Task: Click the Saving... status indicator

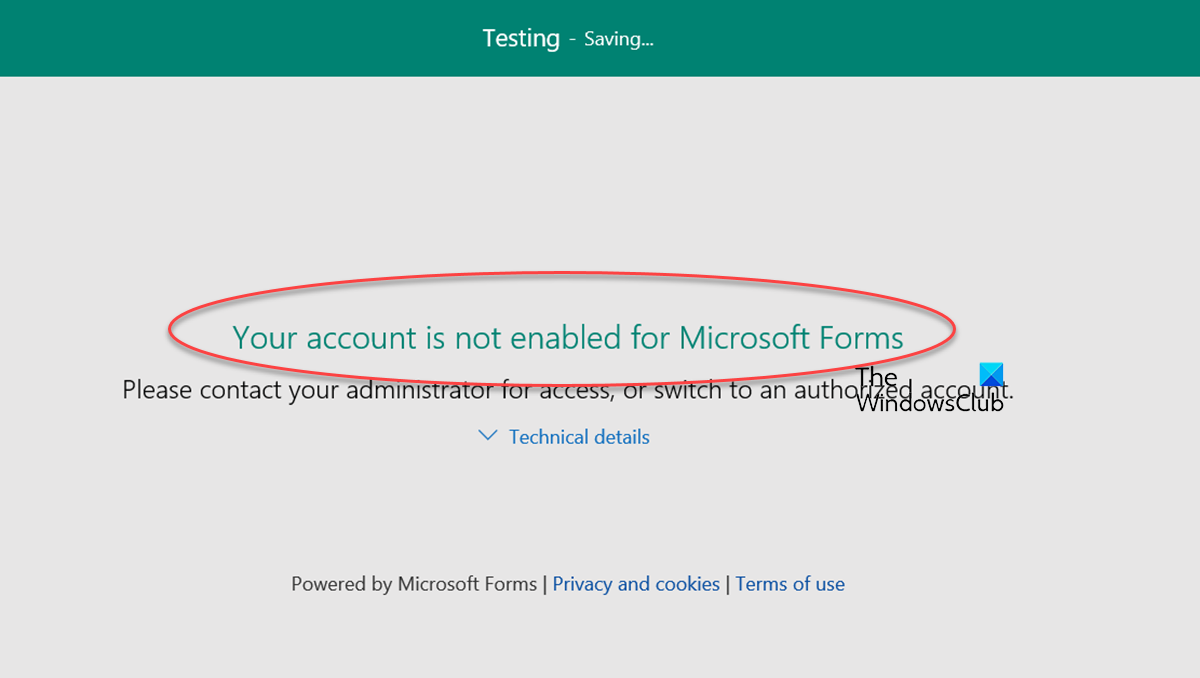Action: point(619,39)
